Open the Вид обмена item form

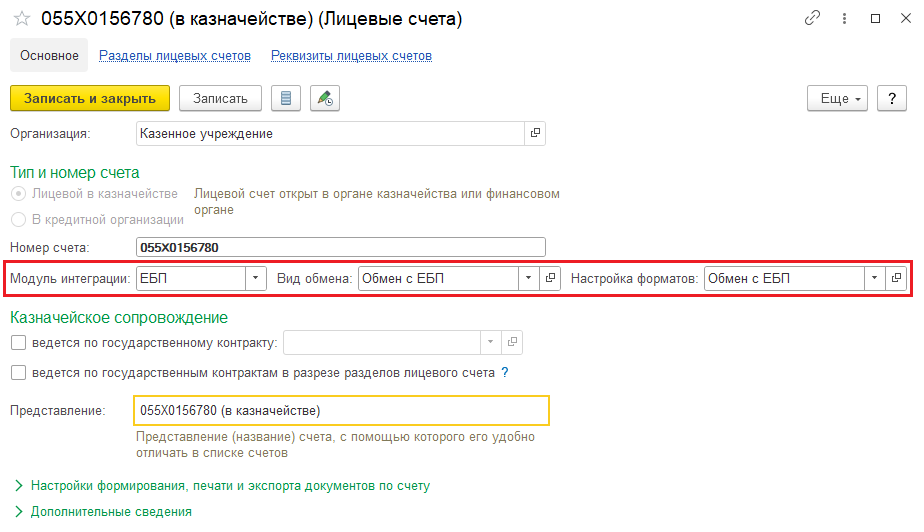550,278
